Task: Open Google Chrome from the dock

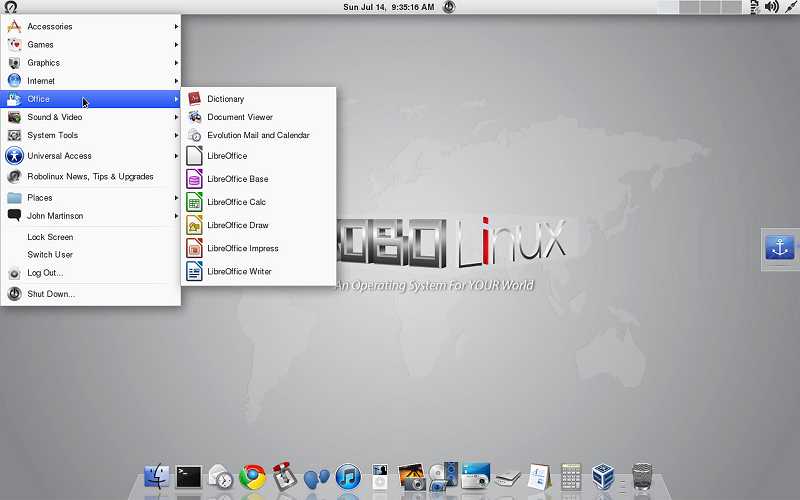Action: pos(253,477)
